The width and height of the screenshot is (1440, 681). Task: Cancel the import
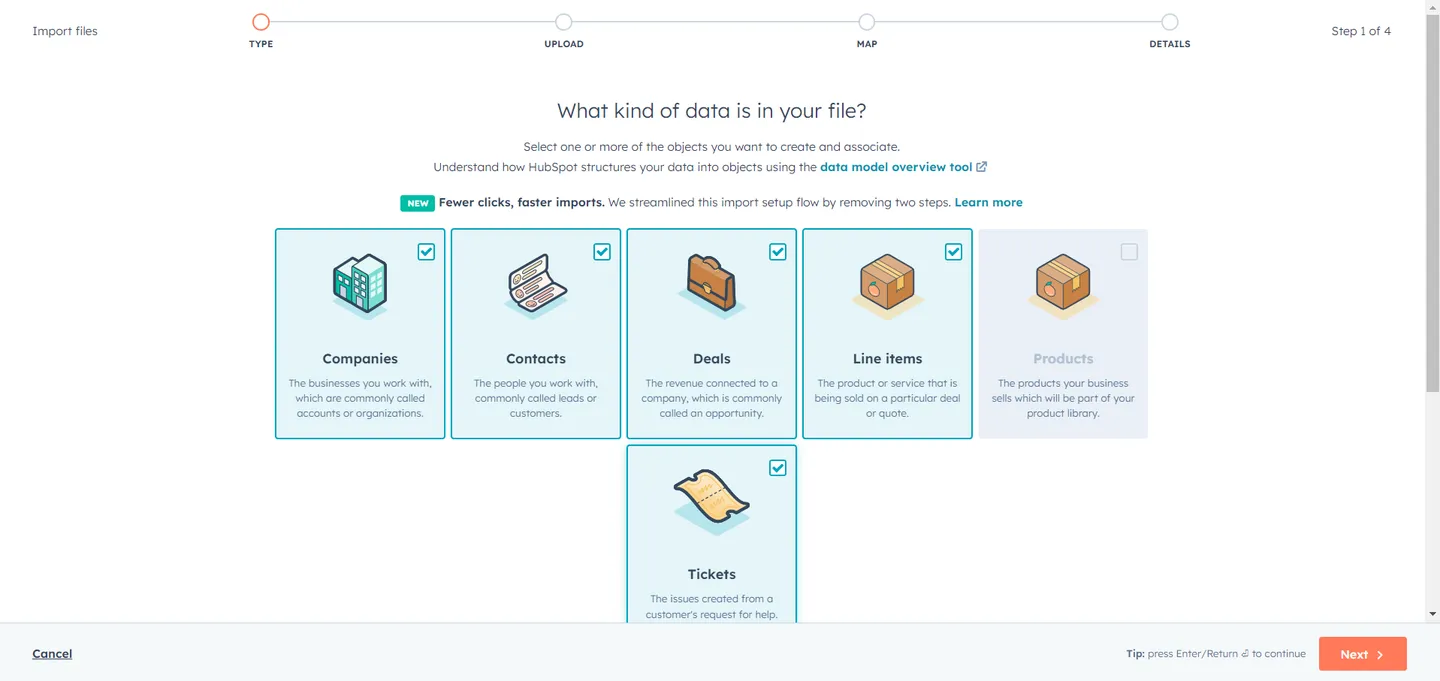pyautogui.click(x=52, y=654)
